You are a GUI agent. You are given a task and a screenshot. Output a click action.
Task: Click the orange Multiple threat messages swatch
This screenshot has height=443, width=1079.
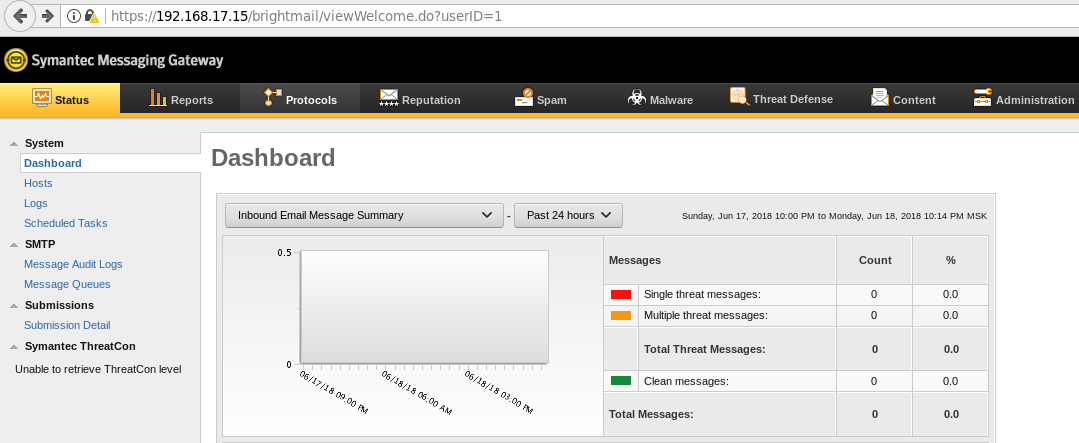[x=621, y=315]
